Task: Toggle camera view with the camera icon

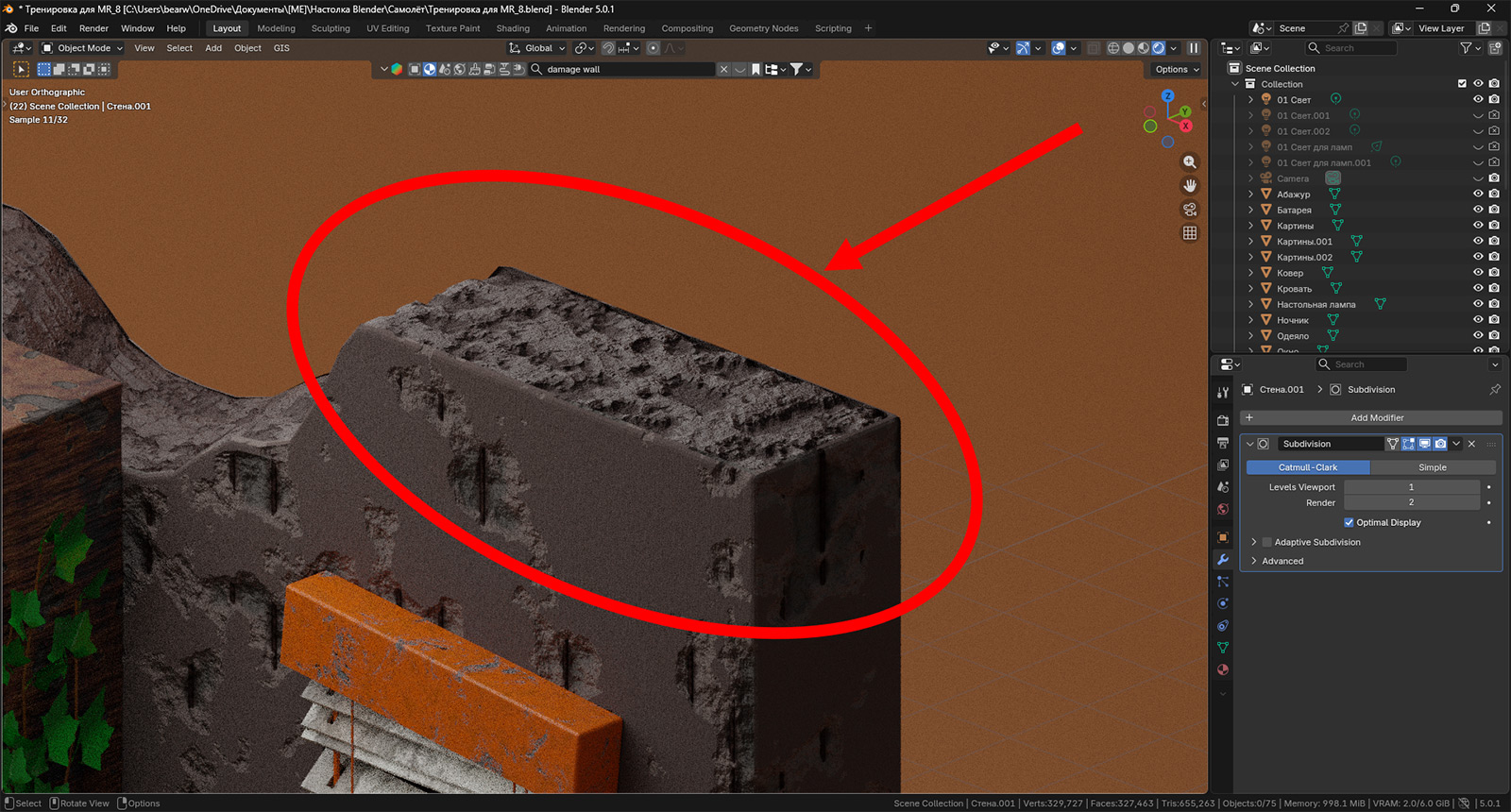Action: coord(1190,210)
